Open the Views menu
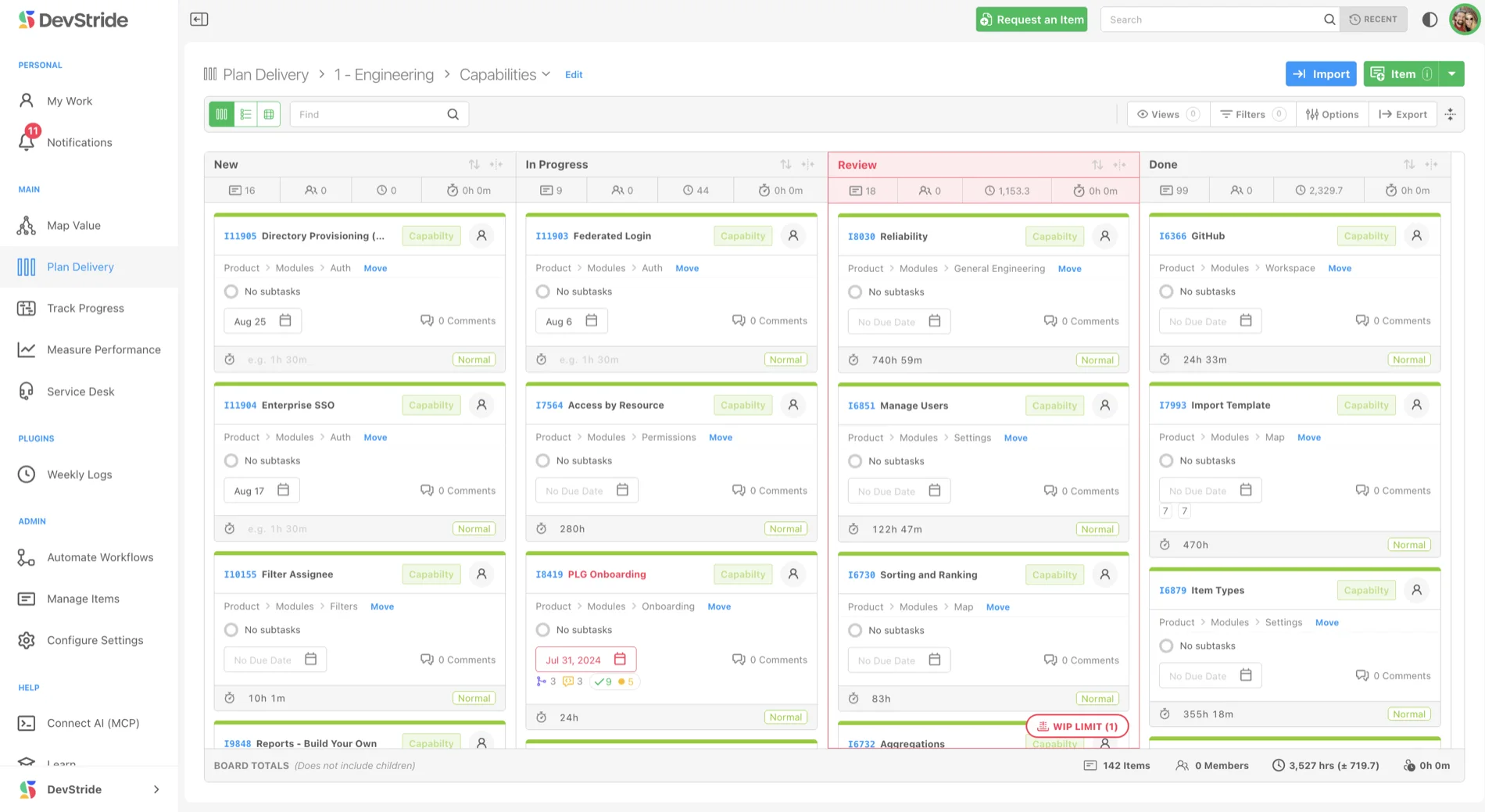This screenshot has height=812, width=1485. pyautogui.click(x=1168, y=114)
